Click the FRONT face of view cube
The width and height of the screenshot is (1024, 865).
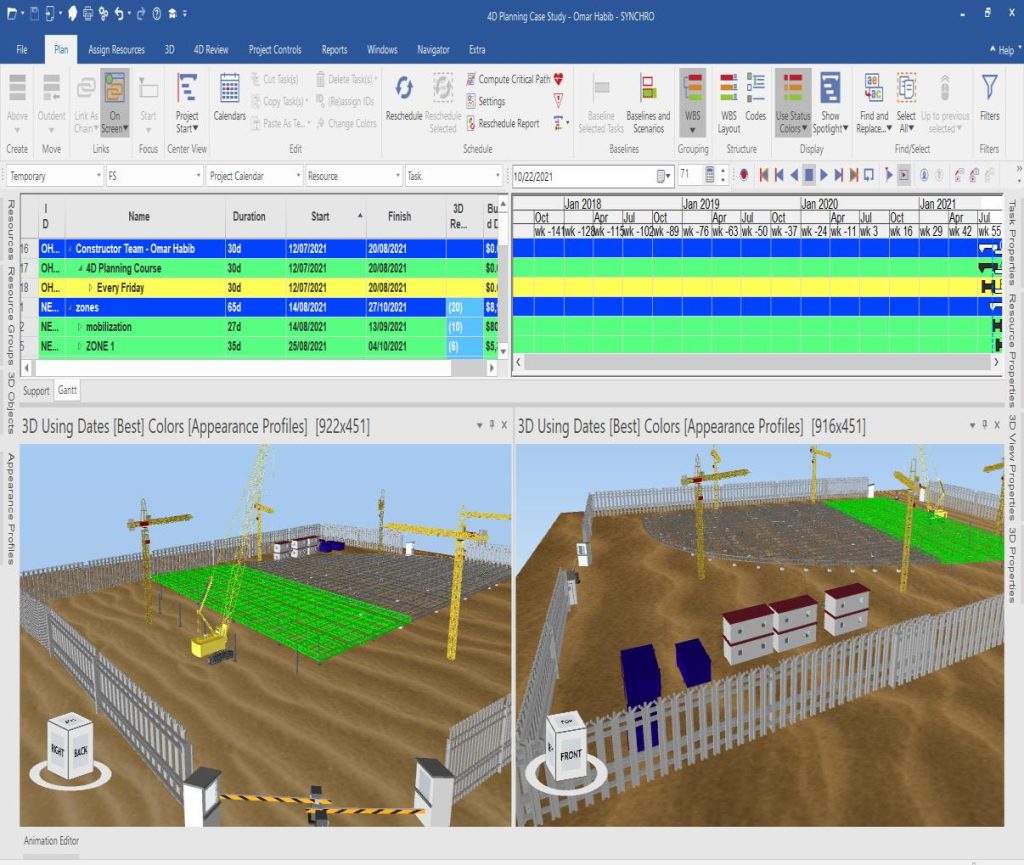571,755
